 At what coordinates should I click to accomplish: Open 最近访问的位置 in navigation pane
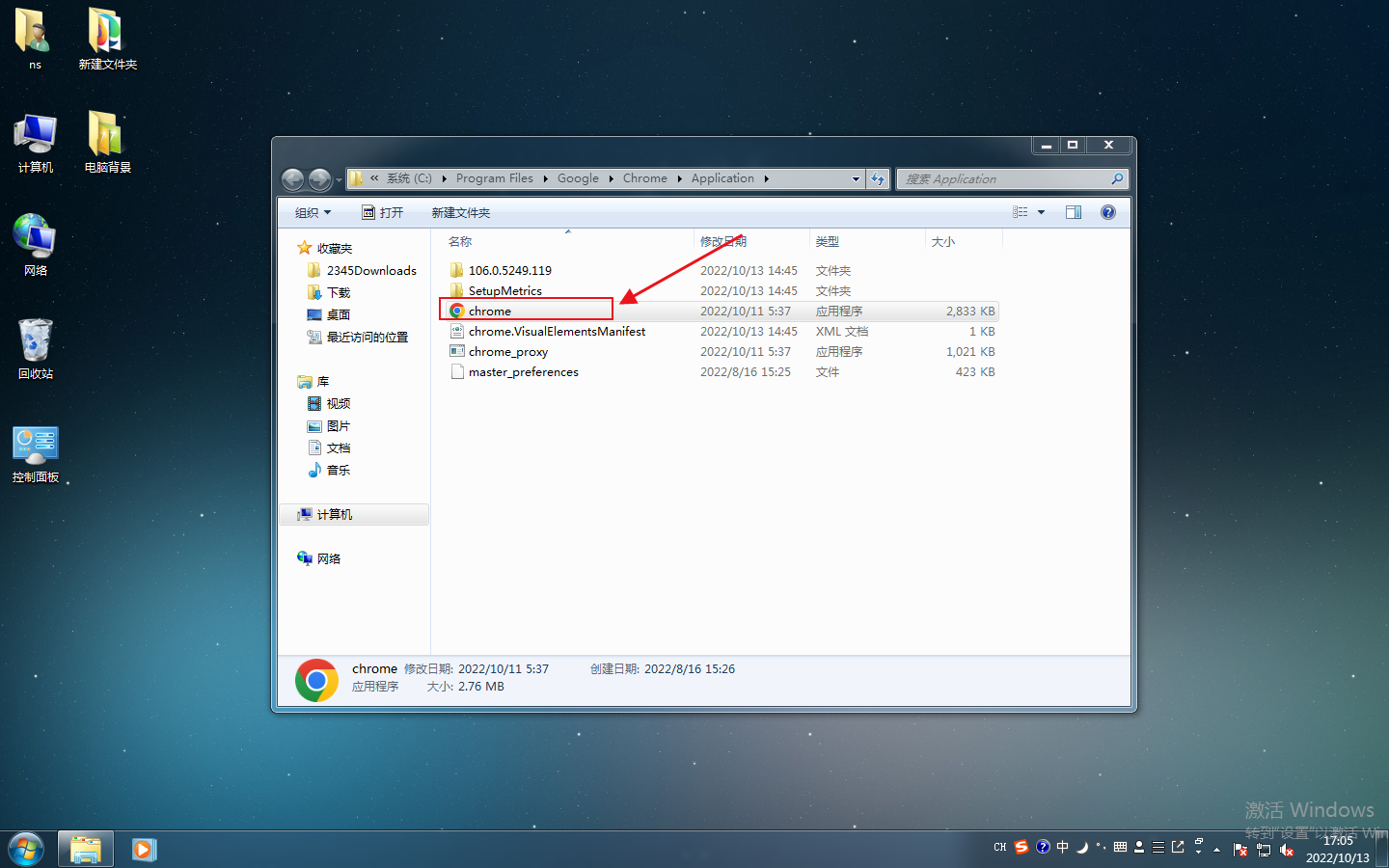tap(358, 337)
